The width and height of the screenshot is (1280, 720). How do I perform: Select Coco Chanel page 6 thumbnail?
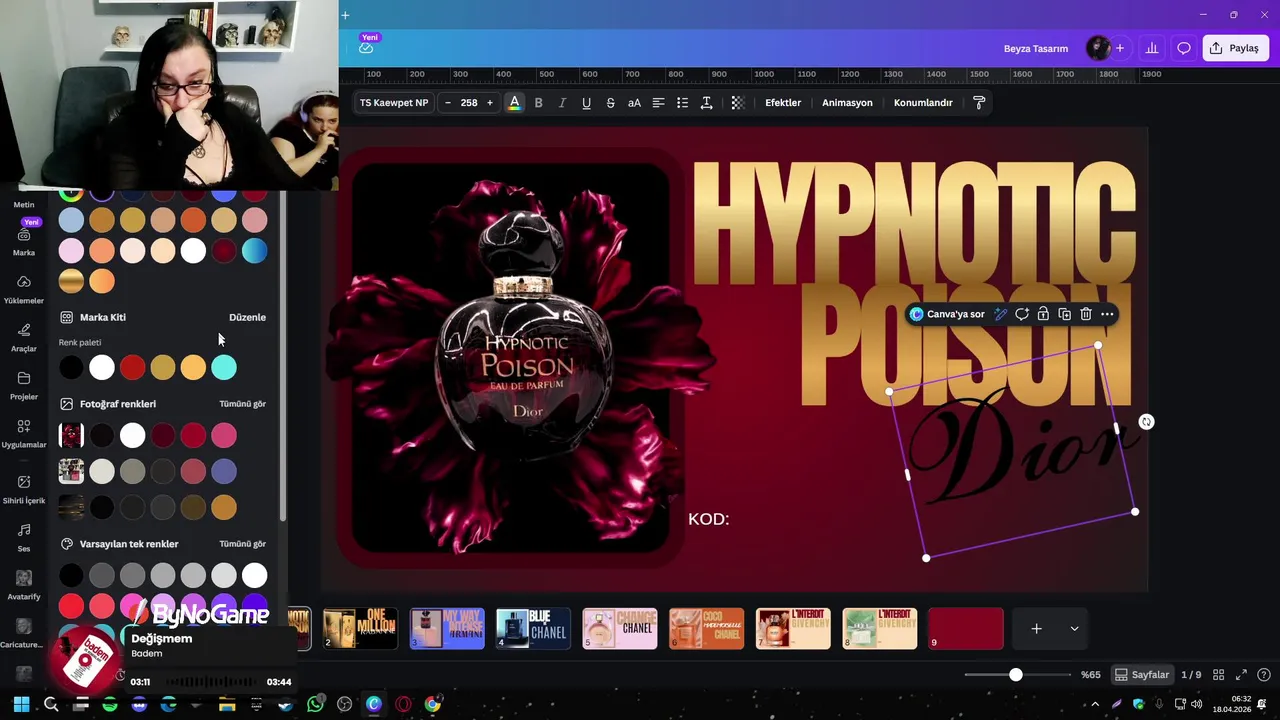(x=707, y=629)
